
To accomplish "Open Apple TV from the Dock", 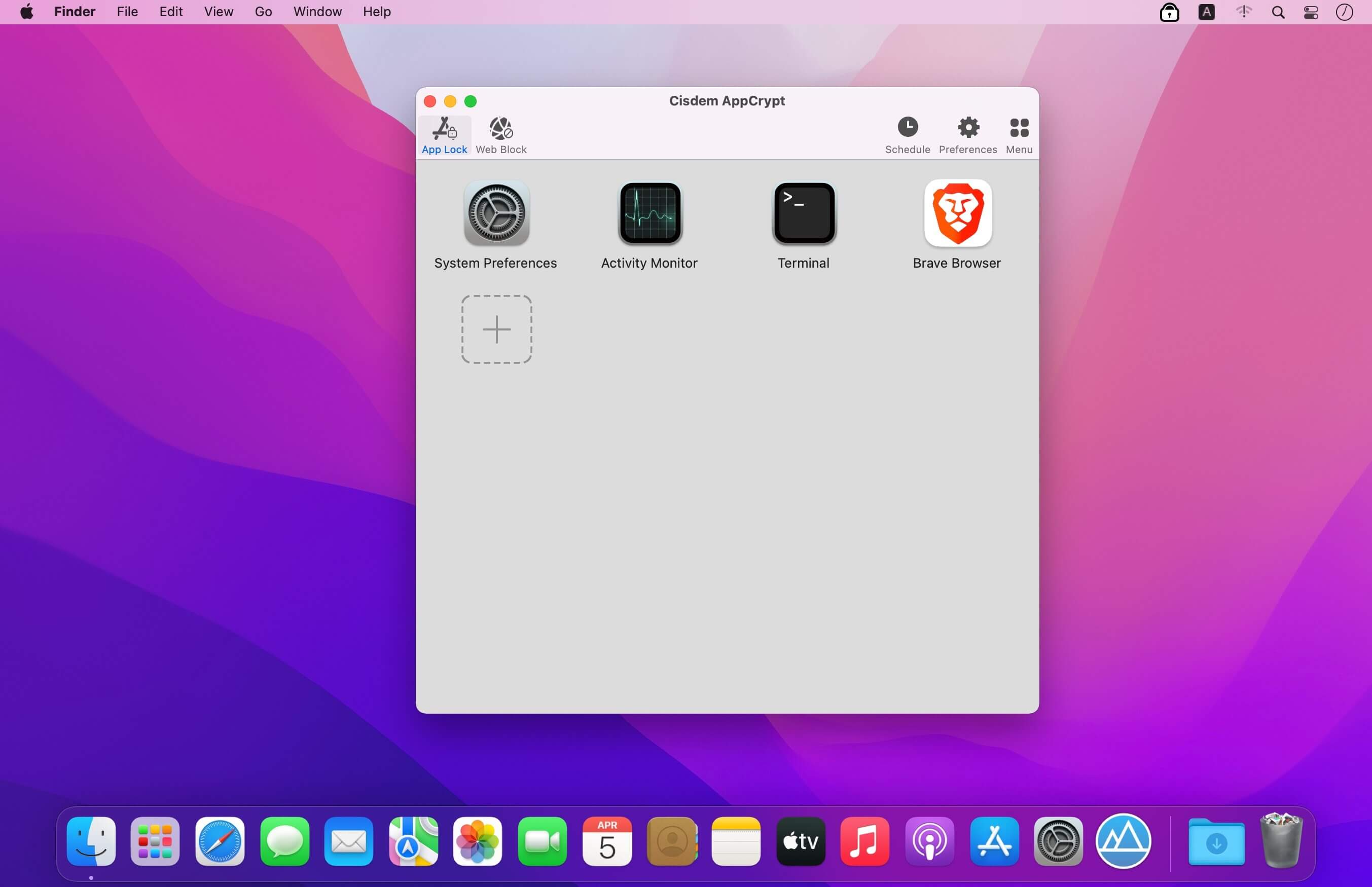I will [x=801, y=841].
